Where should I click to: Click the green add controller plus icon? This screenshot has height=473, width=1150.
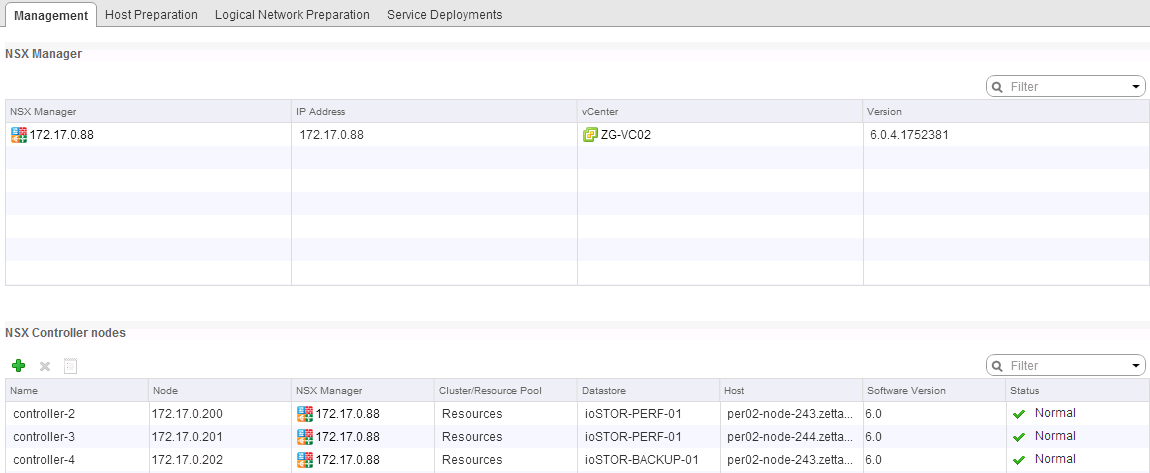click(x=19, y=366)
